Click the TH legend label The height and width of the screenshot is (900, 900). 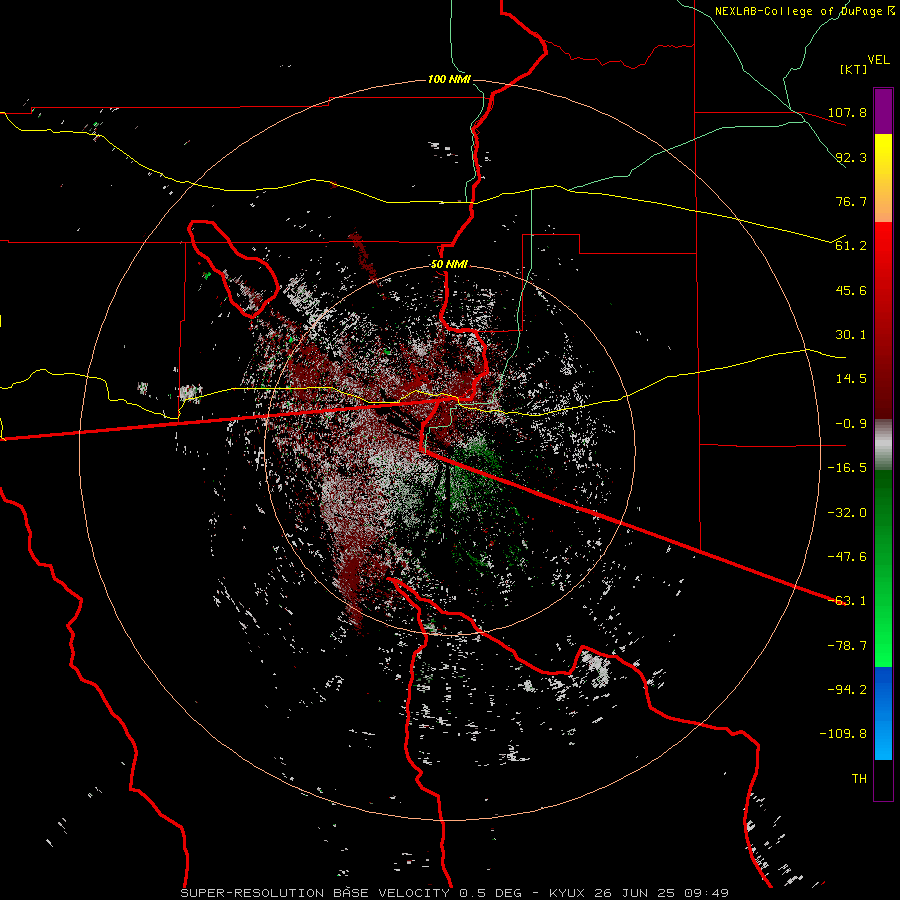pos(859,779)
